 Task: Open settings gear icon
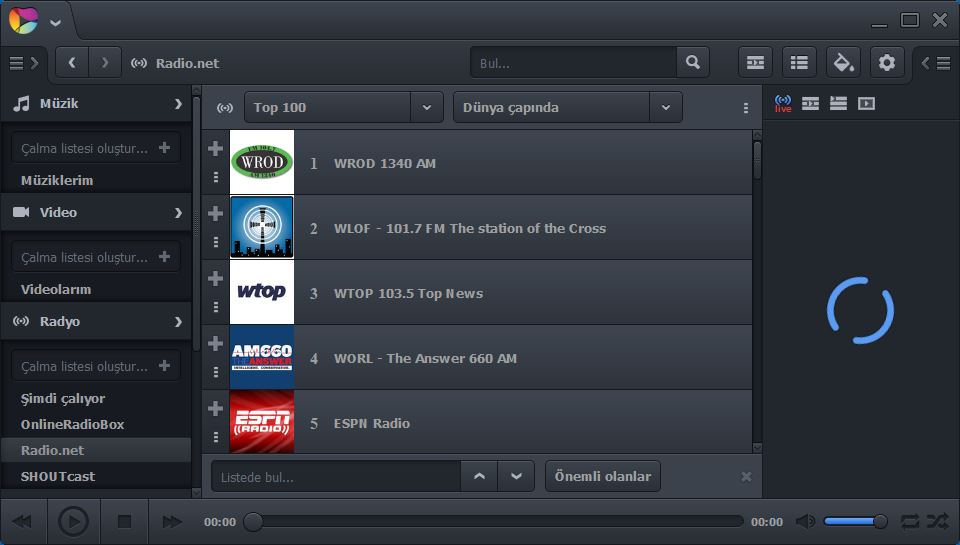pyautogui.click(x=887, y=62)
